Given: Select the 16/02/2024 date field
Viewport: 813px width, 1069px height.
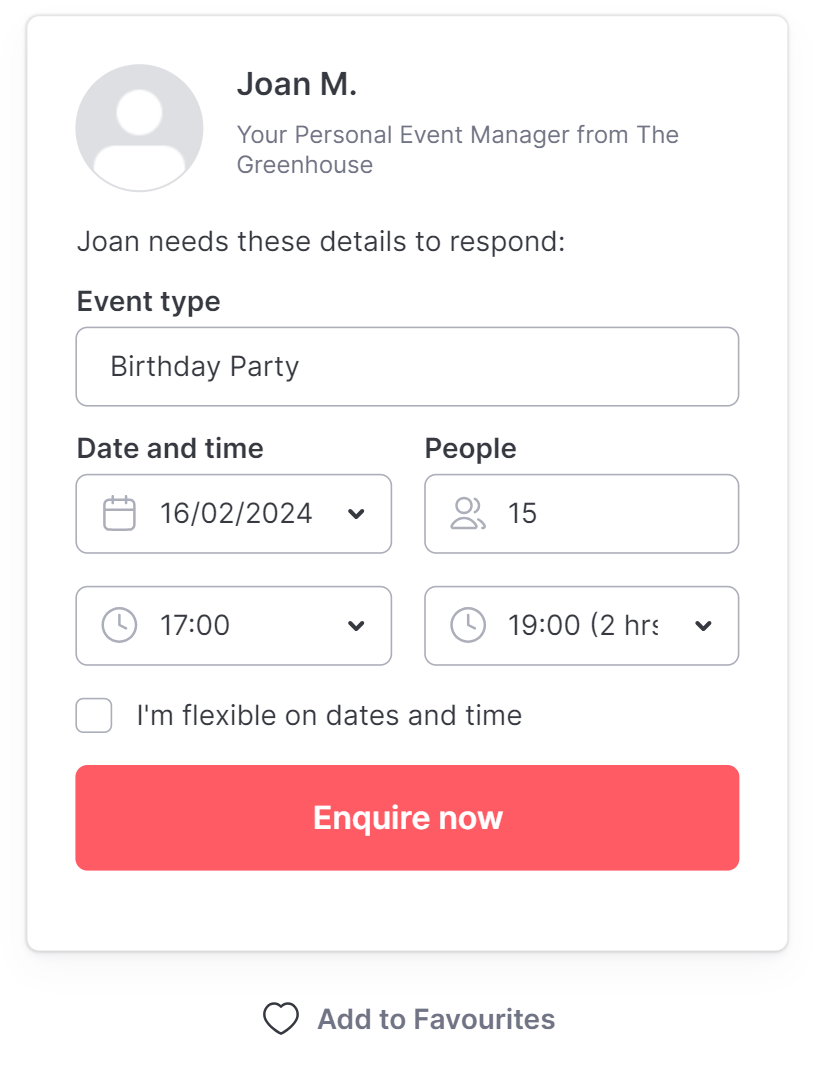Looking at the screenshot, I should pos(234,514).
